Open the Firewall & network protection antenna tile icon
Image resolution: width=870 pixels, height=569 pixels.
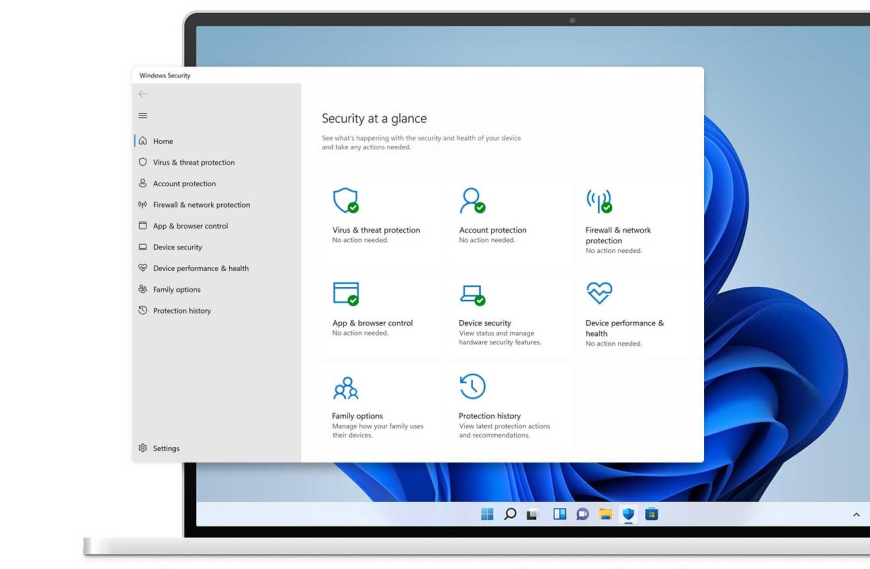(x=599, y=201)
